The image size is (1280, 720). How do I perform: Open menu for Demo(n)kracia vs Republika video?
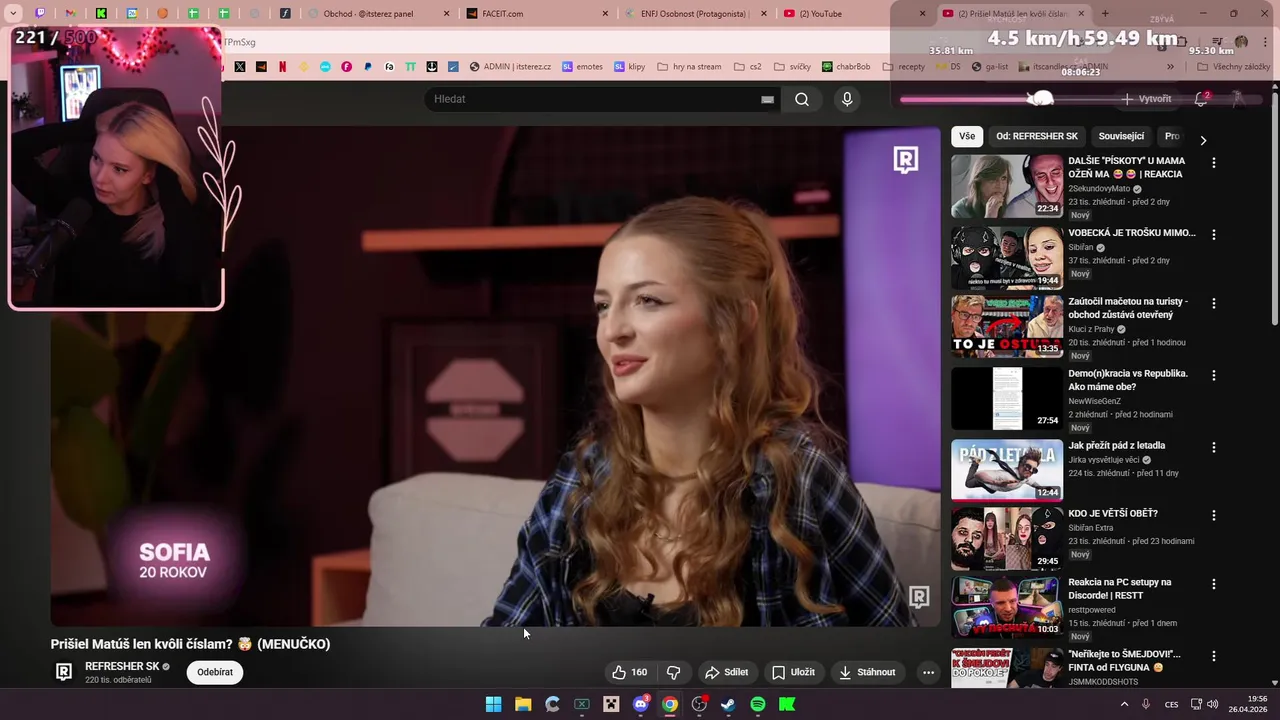pyautogui.click(x=1214, y=375)
